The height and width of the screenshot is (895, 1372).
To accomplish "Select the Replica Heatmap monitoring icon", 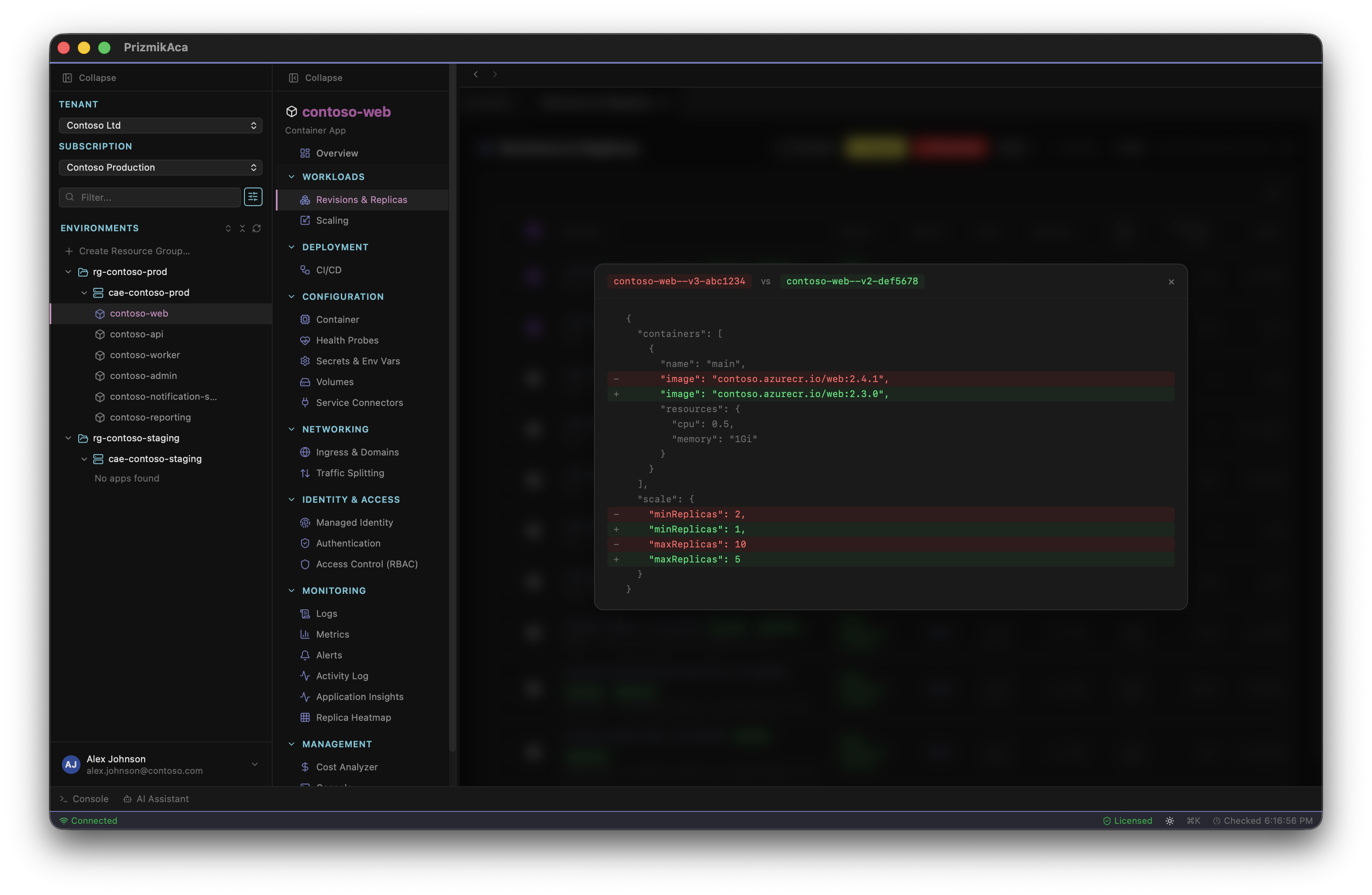I will (x=305, y=717).
